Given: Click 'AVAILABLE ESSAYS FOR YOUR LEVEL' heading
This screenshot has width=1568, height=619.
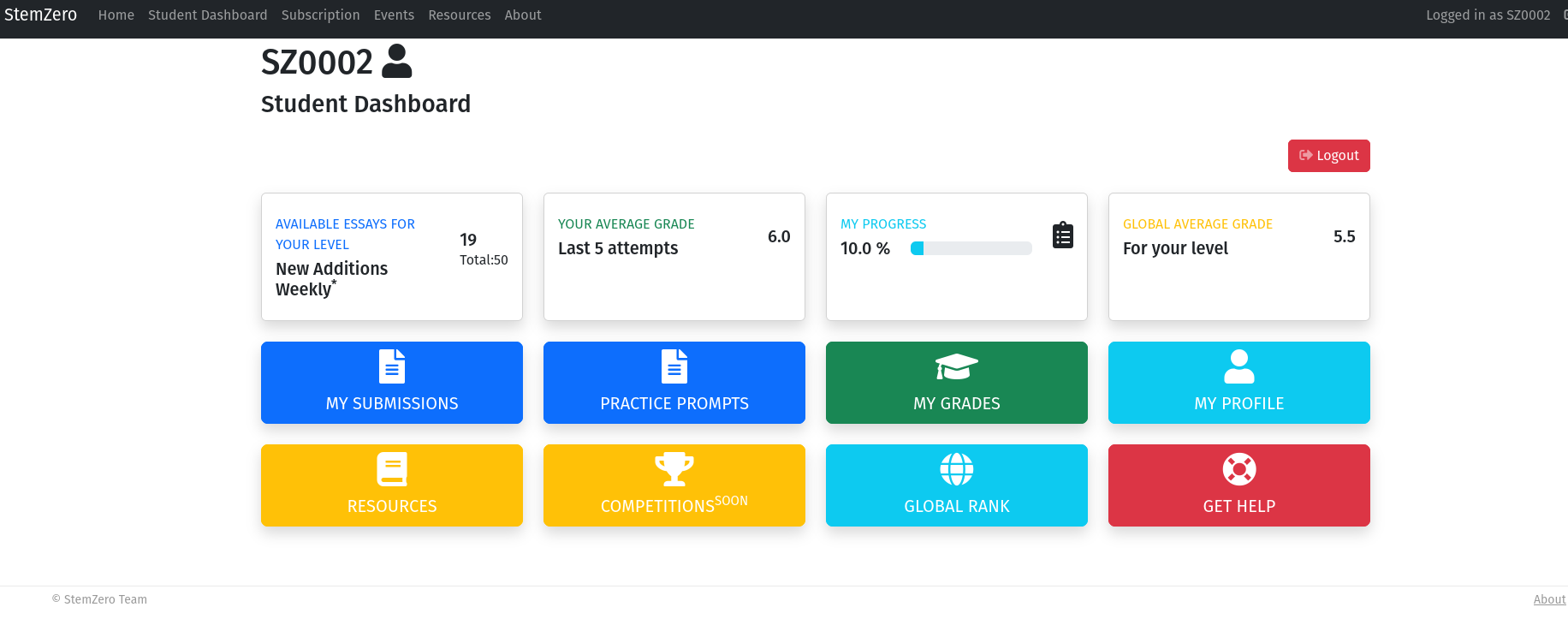Looking at the screenshot, I should 345,234.
